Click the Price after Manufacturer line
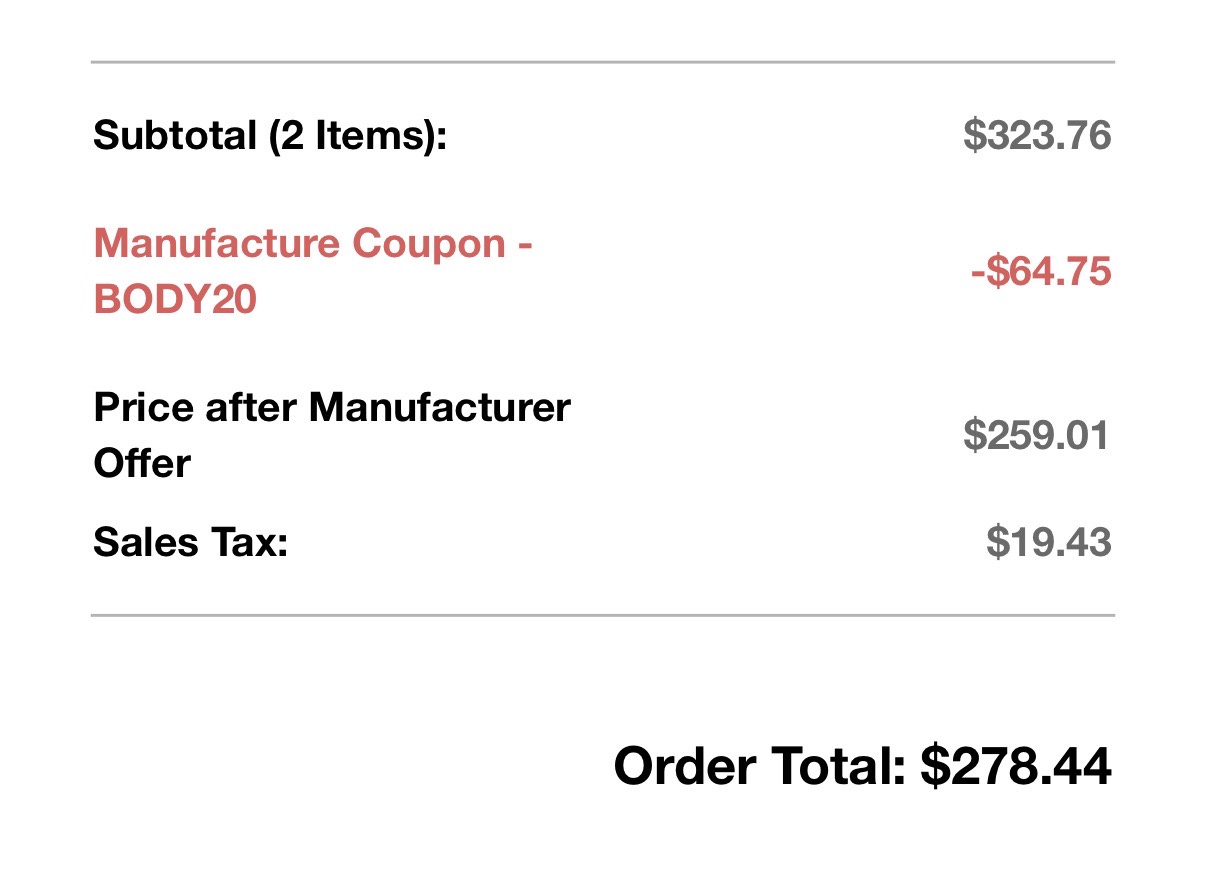Screen dimensions: 1206x885 [332, 408]
